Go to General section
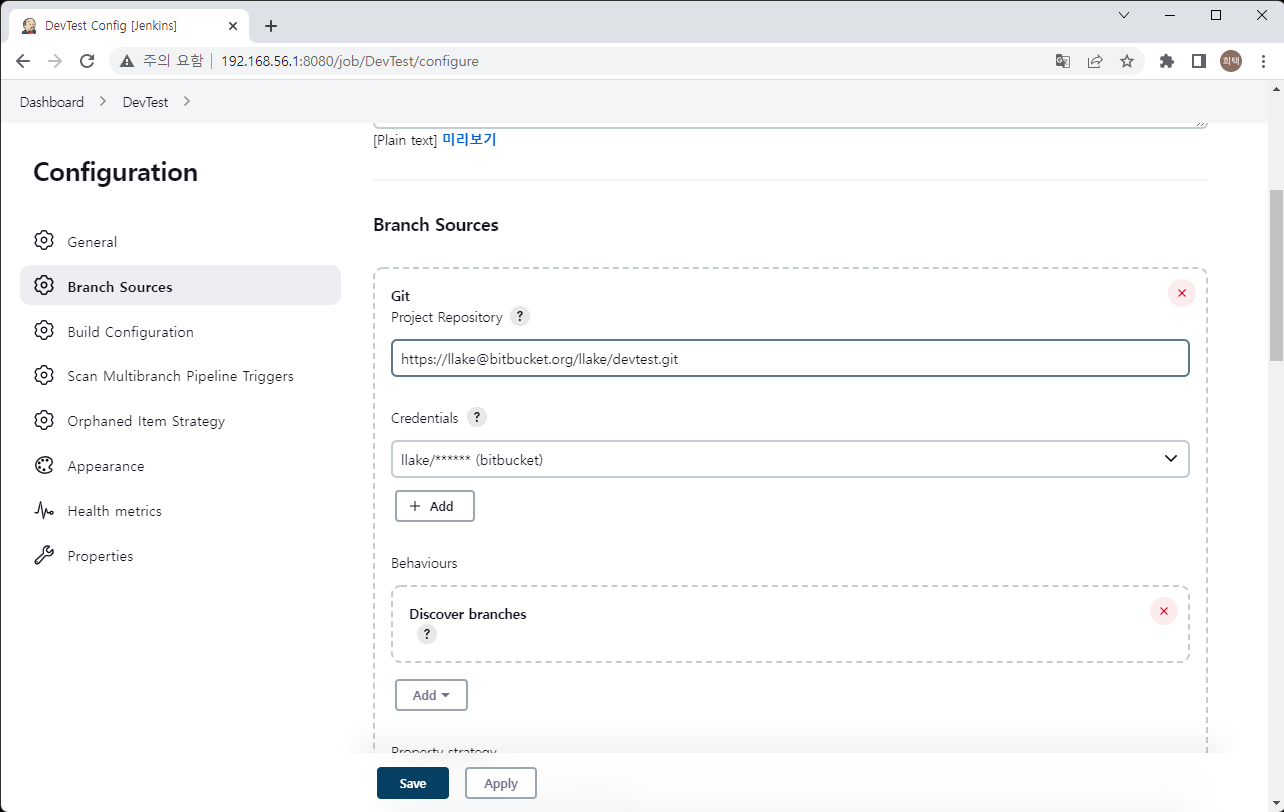Image resolution: width=1284 pixels, height=812 pixels. 180,242
